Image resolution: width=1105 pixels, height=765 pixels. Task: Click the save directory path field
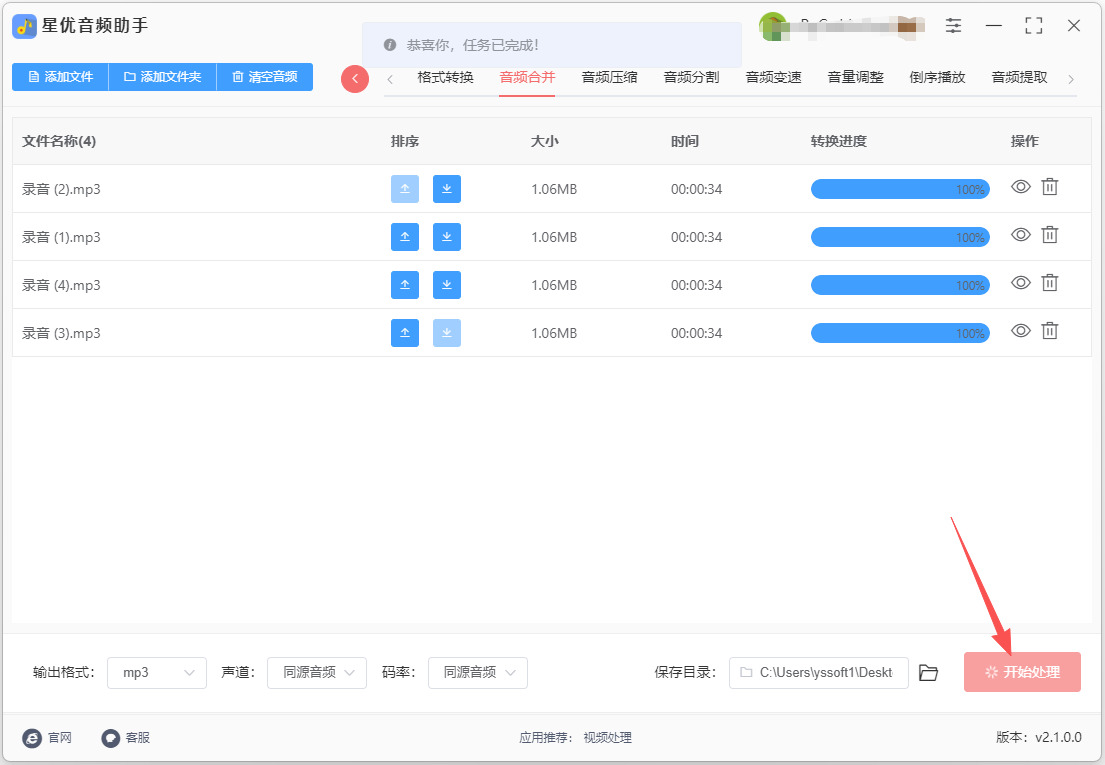click(818, 673)
